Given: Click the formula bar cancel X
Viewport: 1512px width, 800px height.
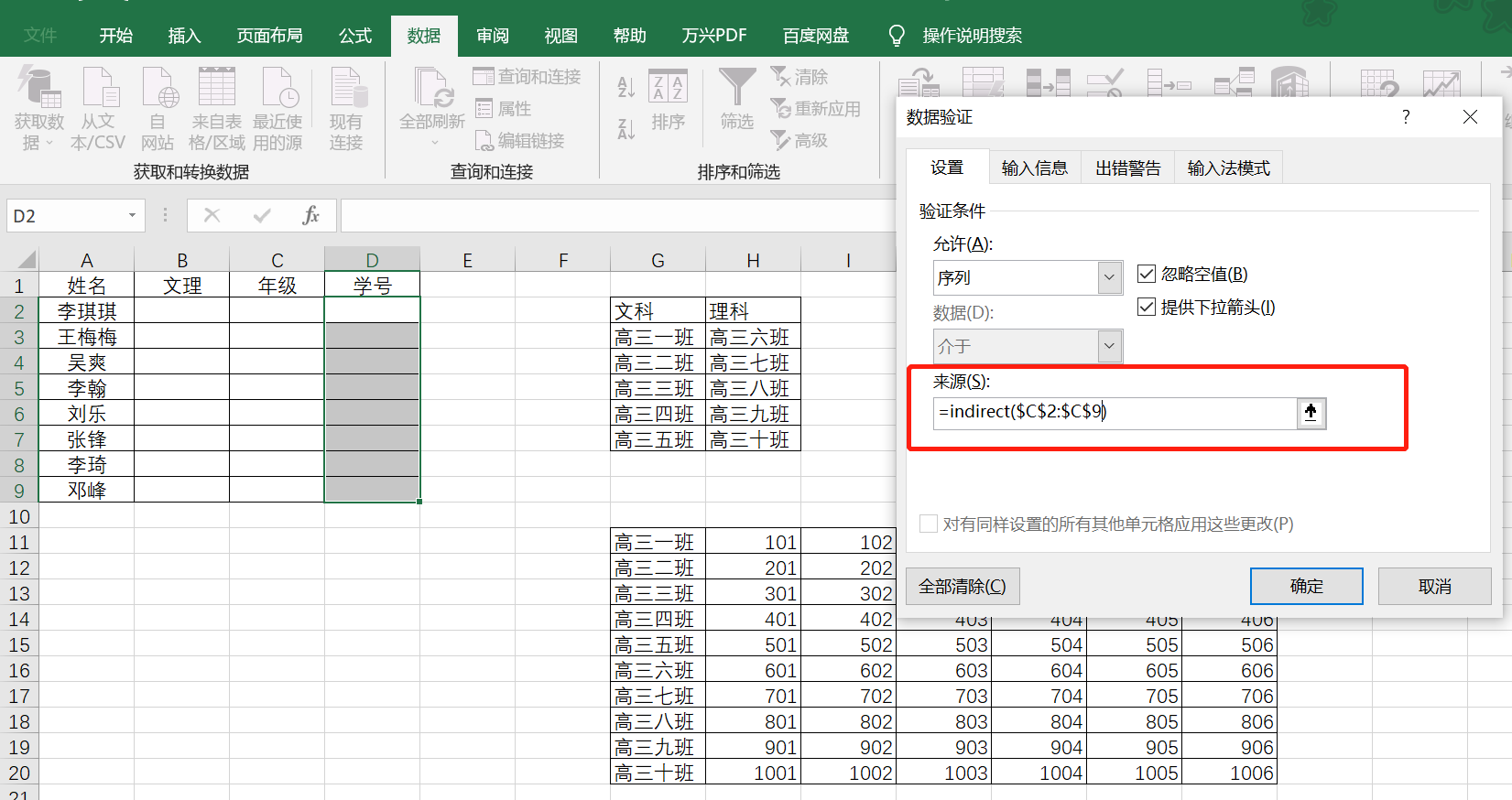Looking at the screenshot, I should pyautogui.click(x=212, y=215).
